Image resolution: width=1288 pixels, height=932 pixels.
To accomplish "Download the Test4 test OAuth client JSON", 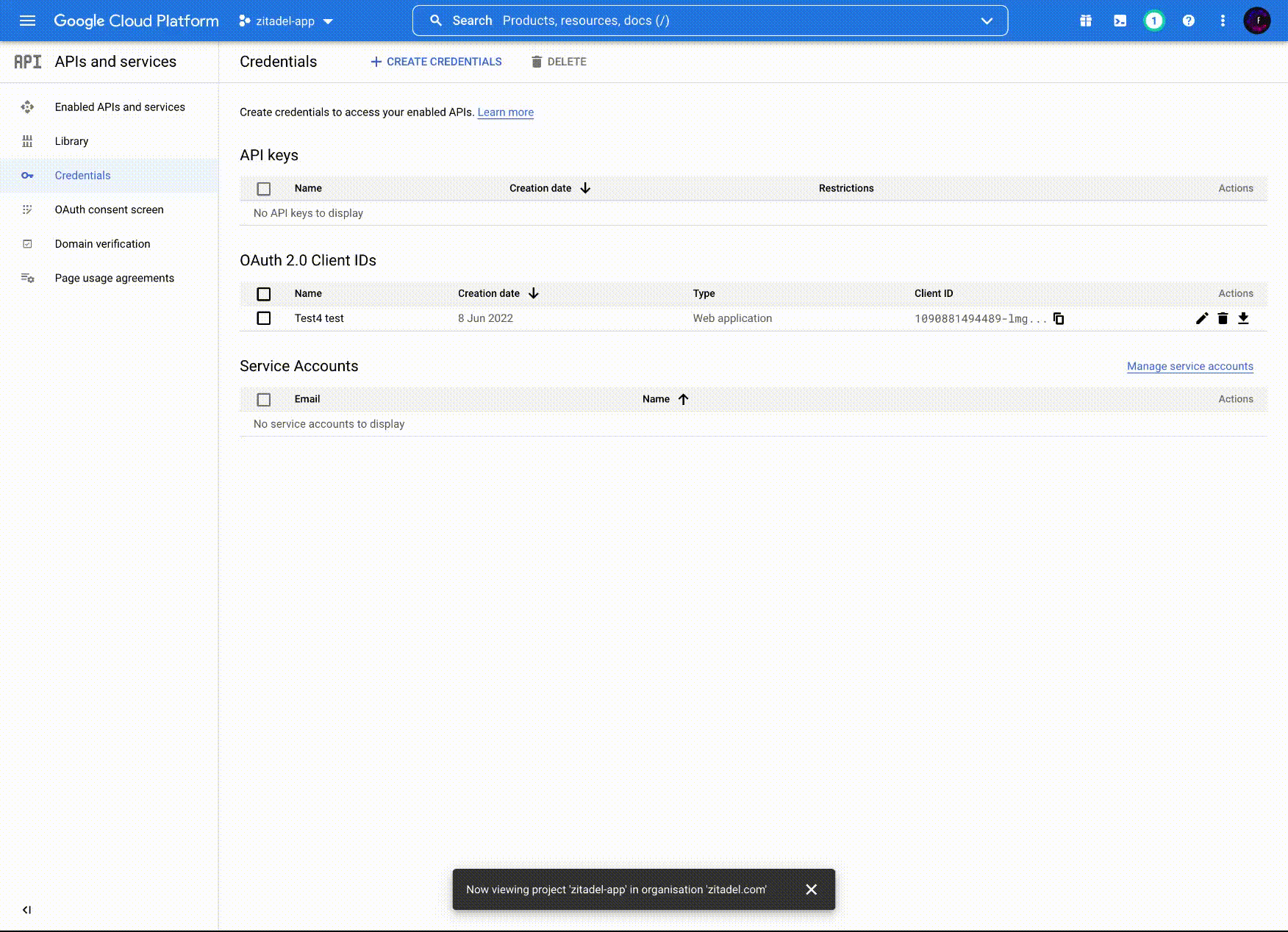I will pyautogui.click(x=1243, y=318).
